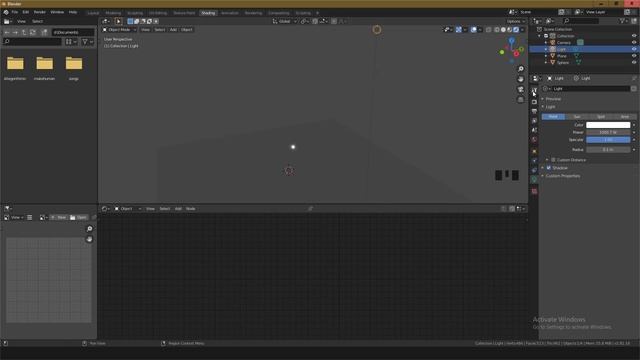Hide the Camera via eye icon

(634, 42)
